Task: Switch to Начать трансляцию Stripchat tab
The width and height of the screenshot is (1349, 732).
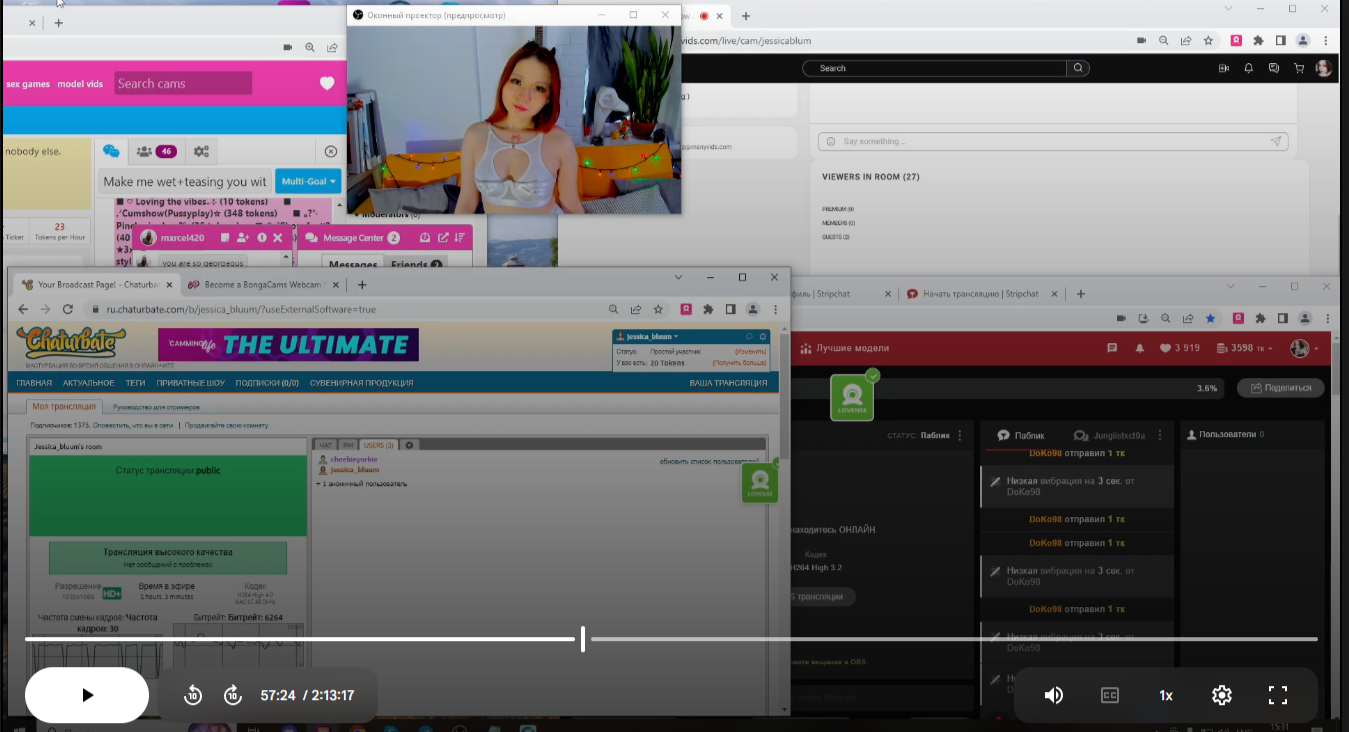Action: point(981,294)
